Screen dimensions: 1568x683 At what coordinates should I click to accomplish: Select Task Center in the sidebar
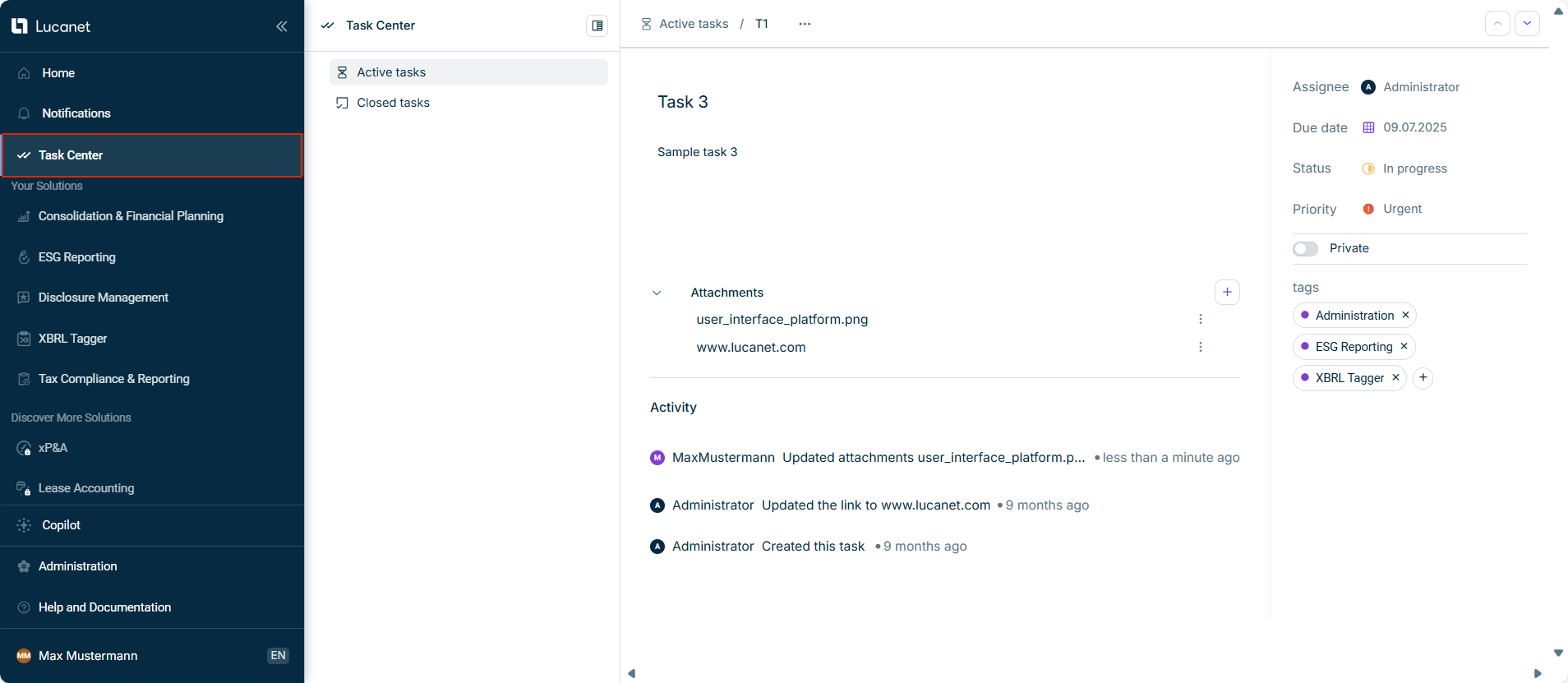152,155
